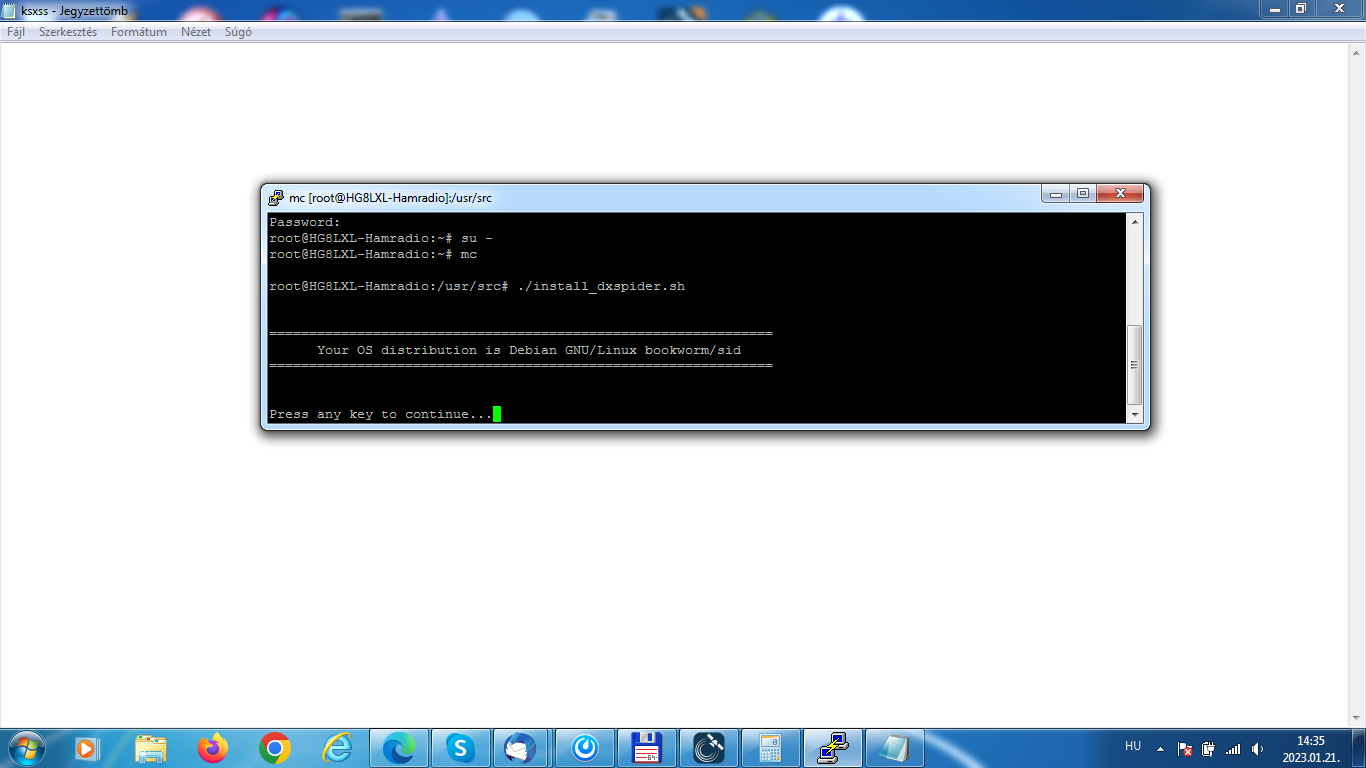Click the PuTTY scrollbar down arrow
1366x768 pixels.
[1135, 414]
